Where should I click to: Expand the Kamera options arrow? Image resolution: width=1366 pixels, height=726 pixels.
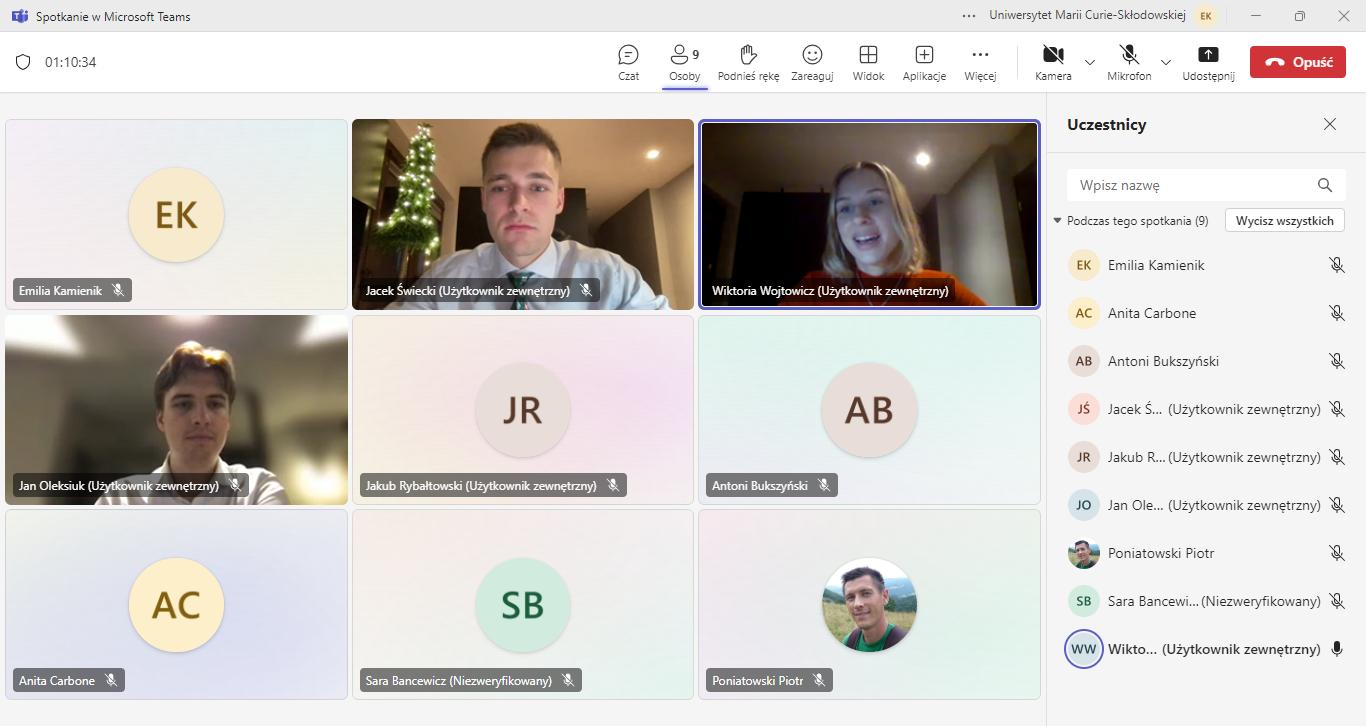pyautogui.click(x=1090, y=62)
